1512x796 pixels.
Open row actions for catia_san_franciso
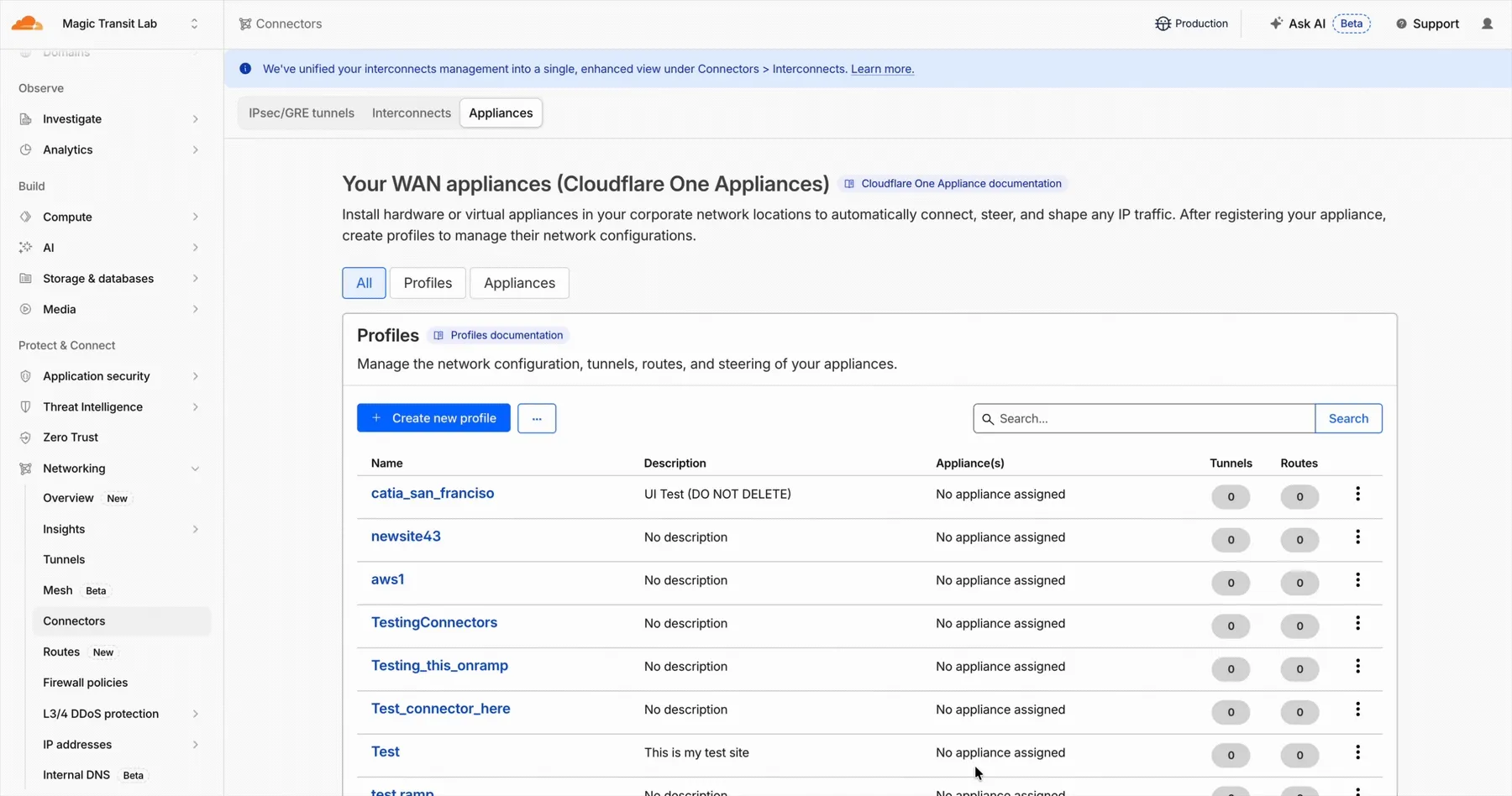click(1357, 495)
